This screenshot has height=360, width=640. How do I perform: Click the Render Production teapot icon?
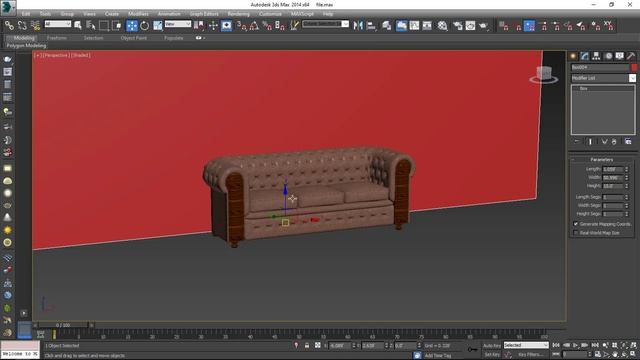pos(483,26)
